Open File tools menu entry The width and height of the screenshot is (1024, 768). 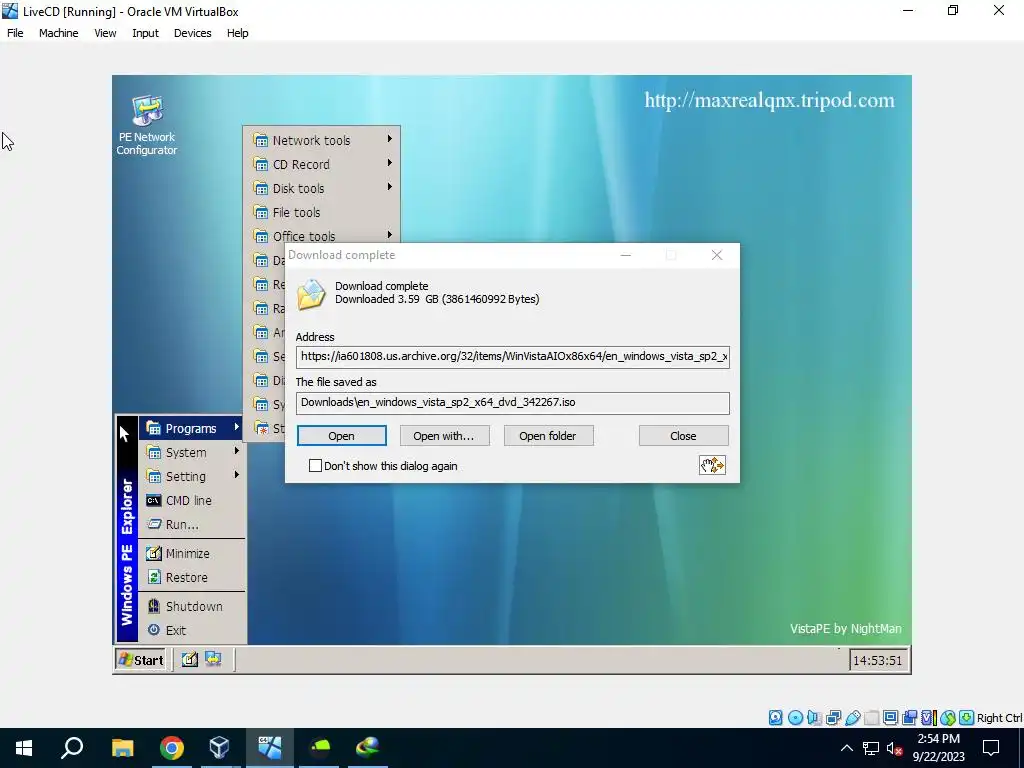321,212
